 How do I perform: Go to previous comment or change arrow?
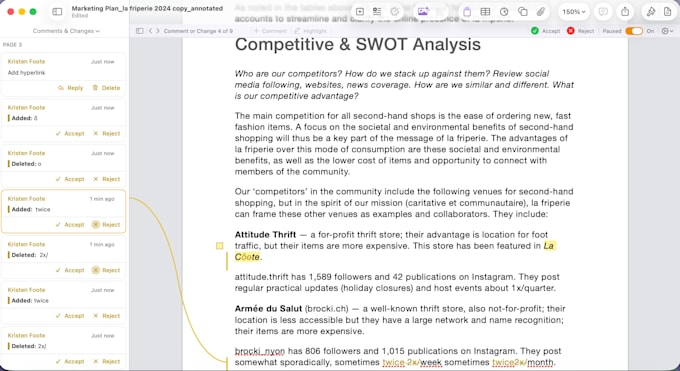(150, 31)
